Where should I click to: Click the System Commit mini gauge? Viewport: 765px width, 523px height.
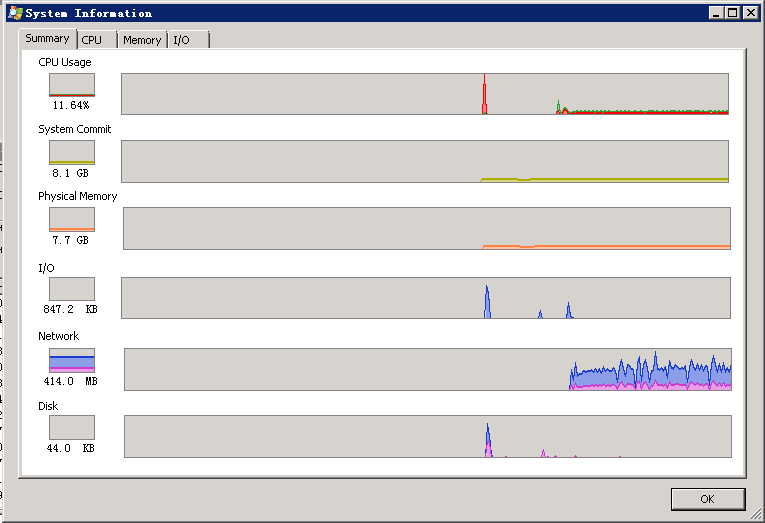click(72, 152)
